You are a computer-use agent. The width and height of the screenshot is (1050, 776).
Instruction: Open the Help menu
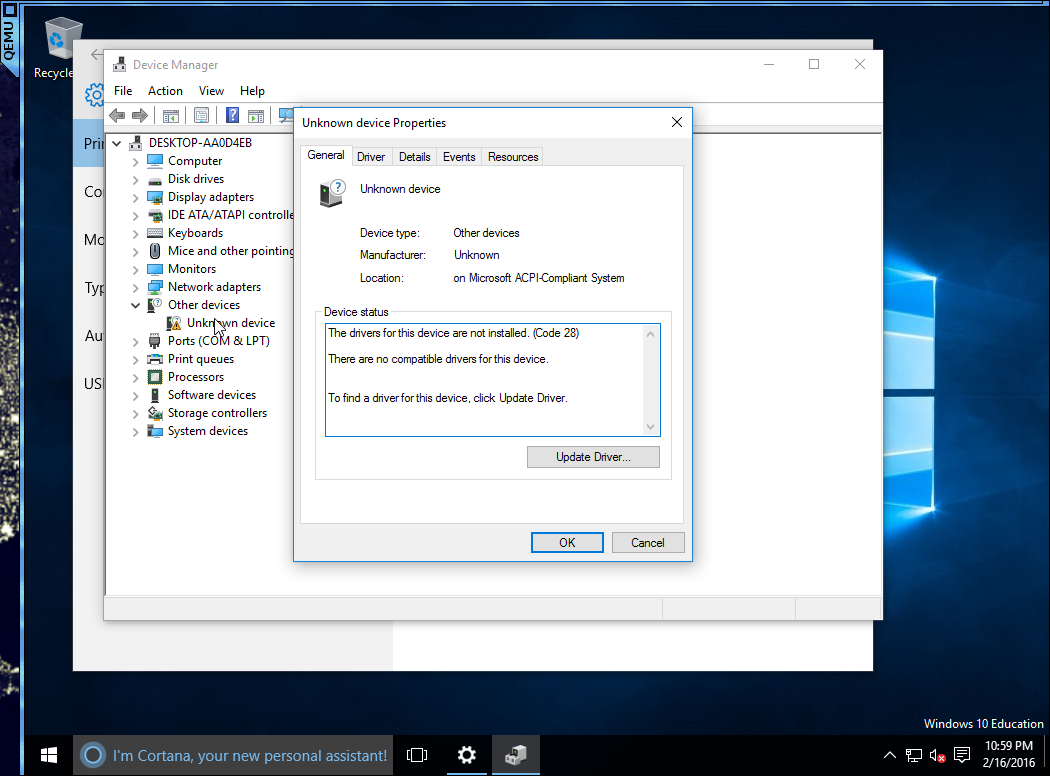pyautogui.click(x=252, y=90)
